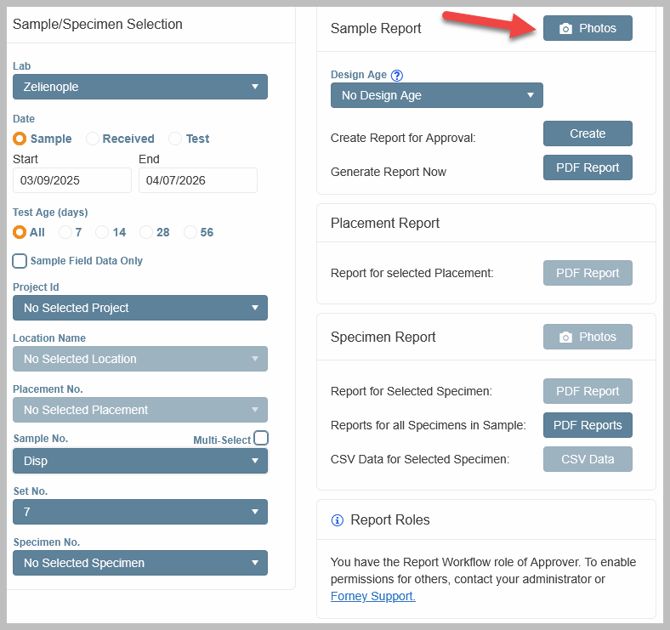The height and width of the screenshot is (630, 670).
Task: Select the Sample date radio button
Action: click(20, 139)
